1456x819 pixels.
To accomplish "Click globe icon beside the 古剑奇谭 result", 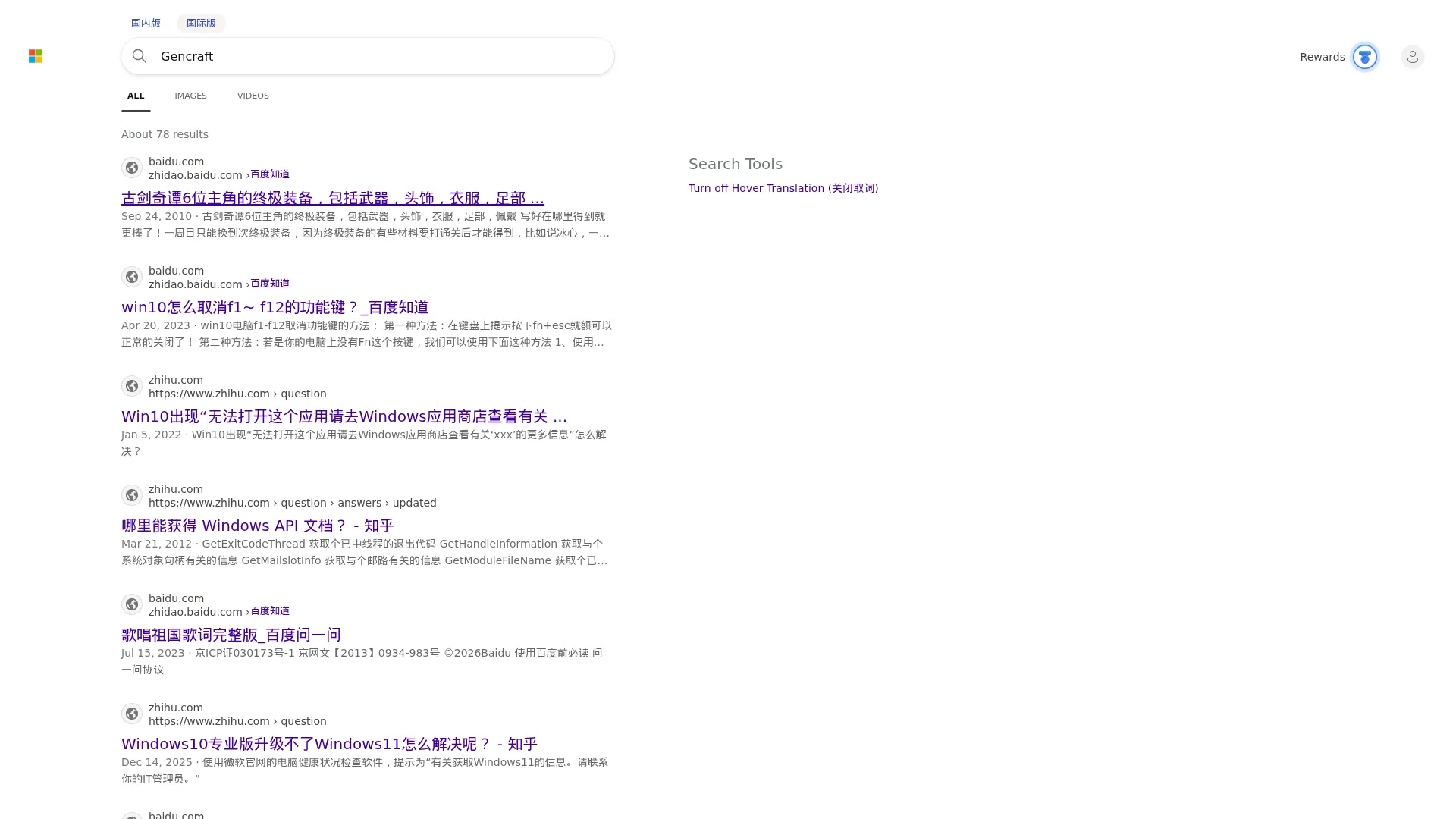I will click(x=132, y=168).
